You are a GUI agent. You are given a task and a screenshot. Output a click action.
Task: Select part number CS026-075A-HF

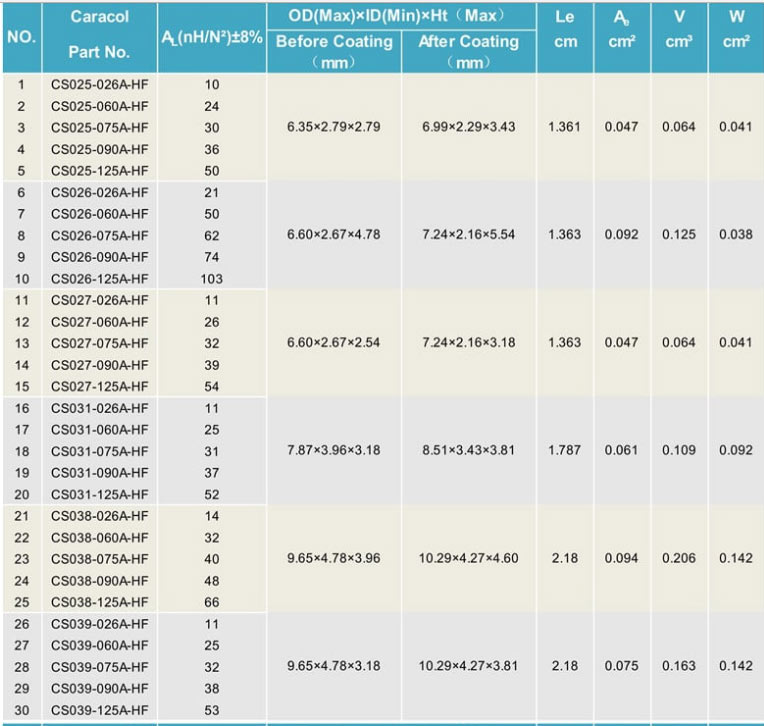(99, 236)
